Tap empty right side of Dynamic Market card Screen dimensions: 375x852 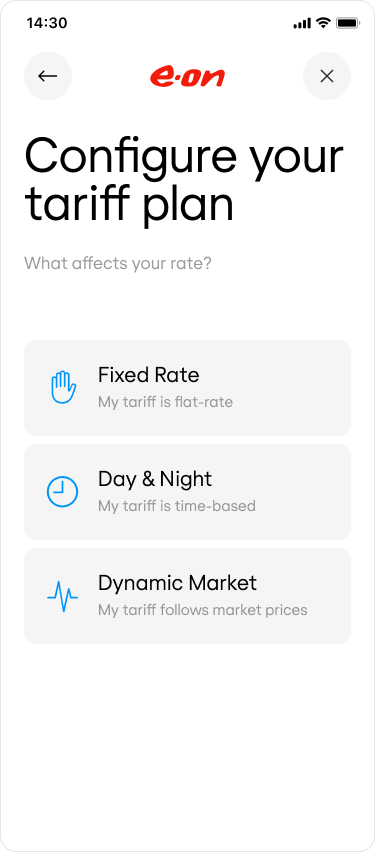(329, 596)
